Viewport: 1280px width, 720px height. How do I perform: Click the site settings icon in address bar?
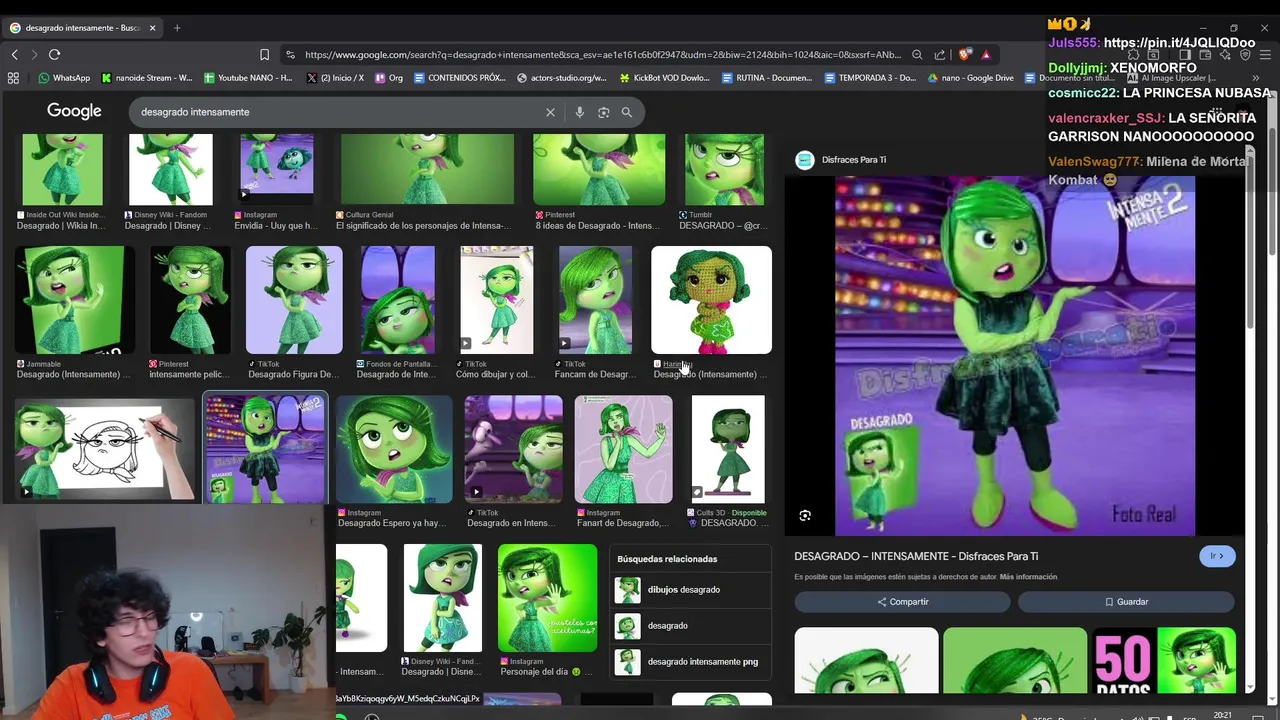290,55
